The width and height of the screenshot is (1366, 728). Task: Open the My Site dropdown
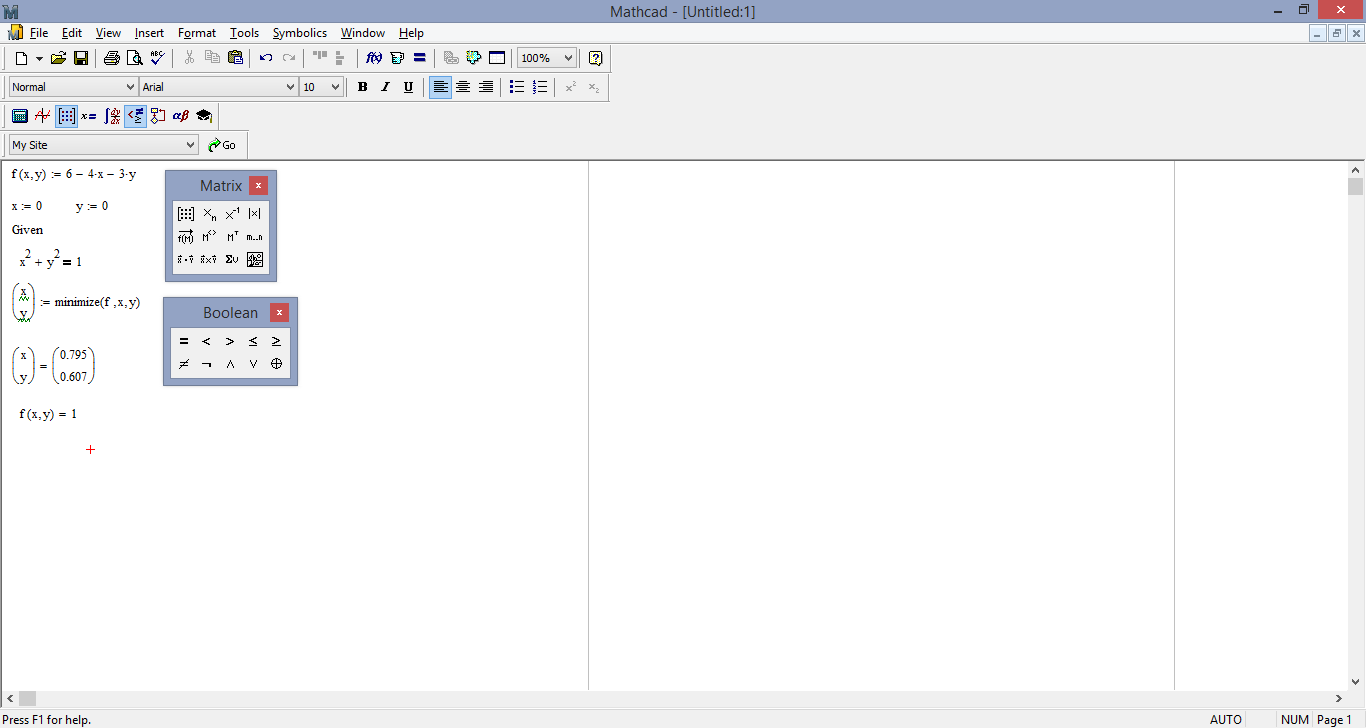191,145
